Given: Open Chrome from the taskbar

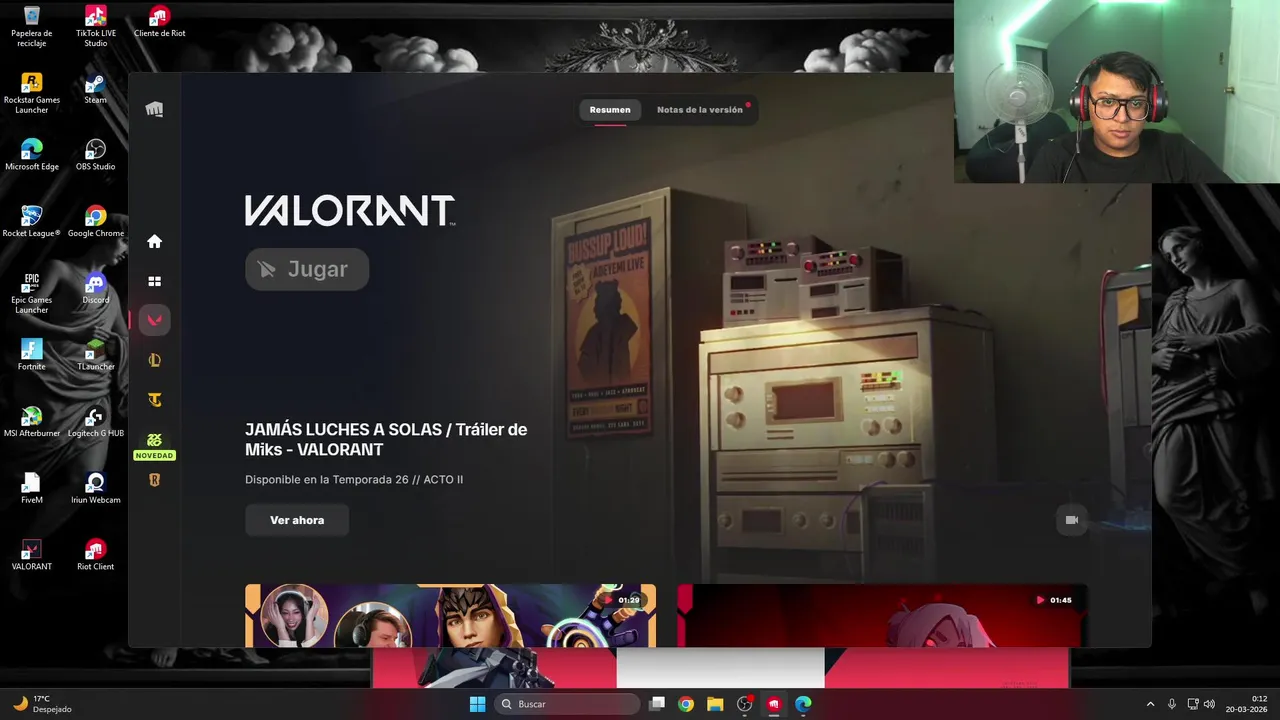Looking at the screenshot, I should click(686, 704).
